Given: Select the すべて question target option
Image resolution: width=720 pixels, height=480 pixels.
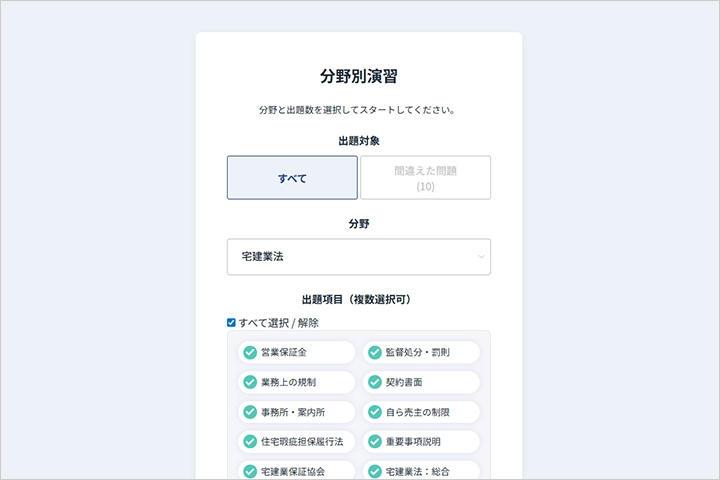Looking at the screenshot, I should (292, 178).
